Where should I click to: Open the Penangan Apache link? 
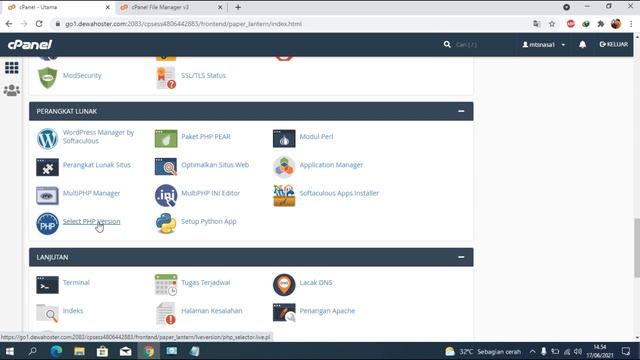click(327, 311)
